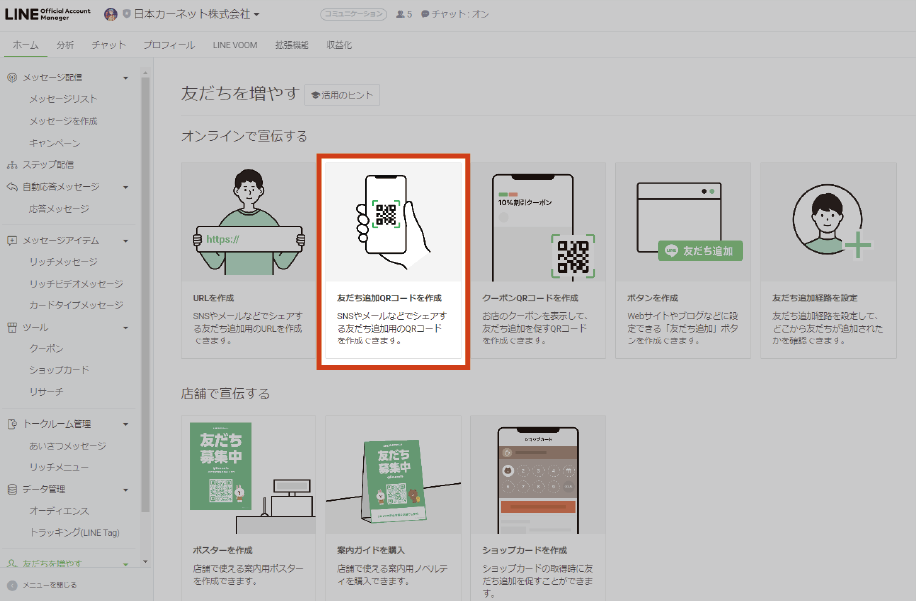Click the ツール sidebar icon
The width and height of the screenshot is (916, 601).
[x=12, y=328]
